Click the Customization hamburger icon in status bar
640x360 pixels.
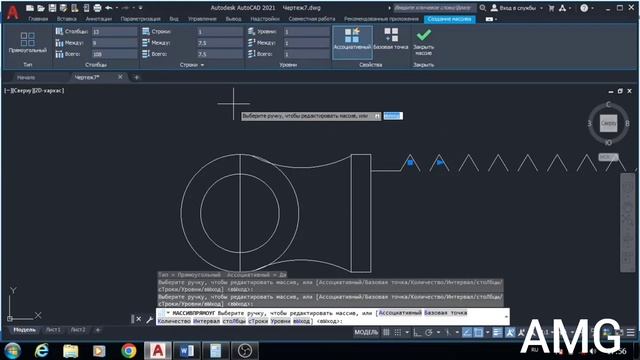(x=631, y=333)
